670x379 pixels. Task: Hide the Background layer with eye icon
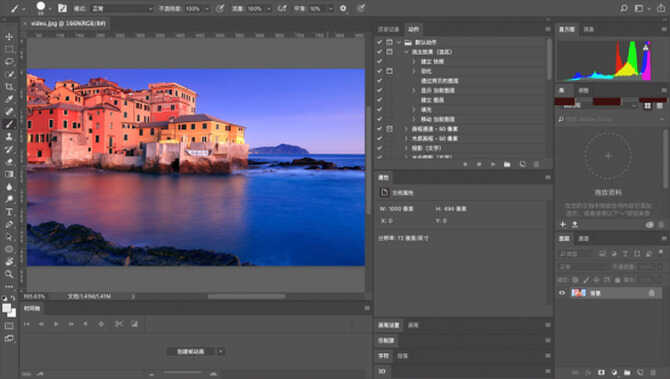pos(562,293)
